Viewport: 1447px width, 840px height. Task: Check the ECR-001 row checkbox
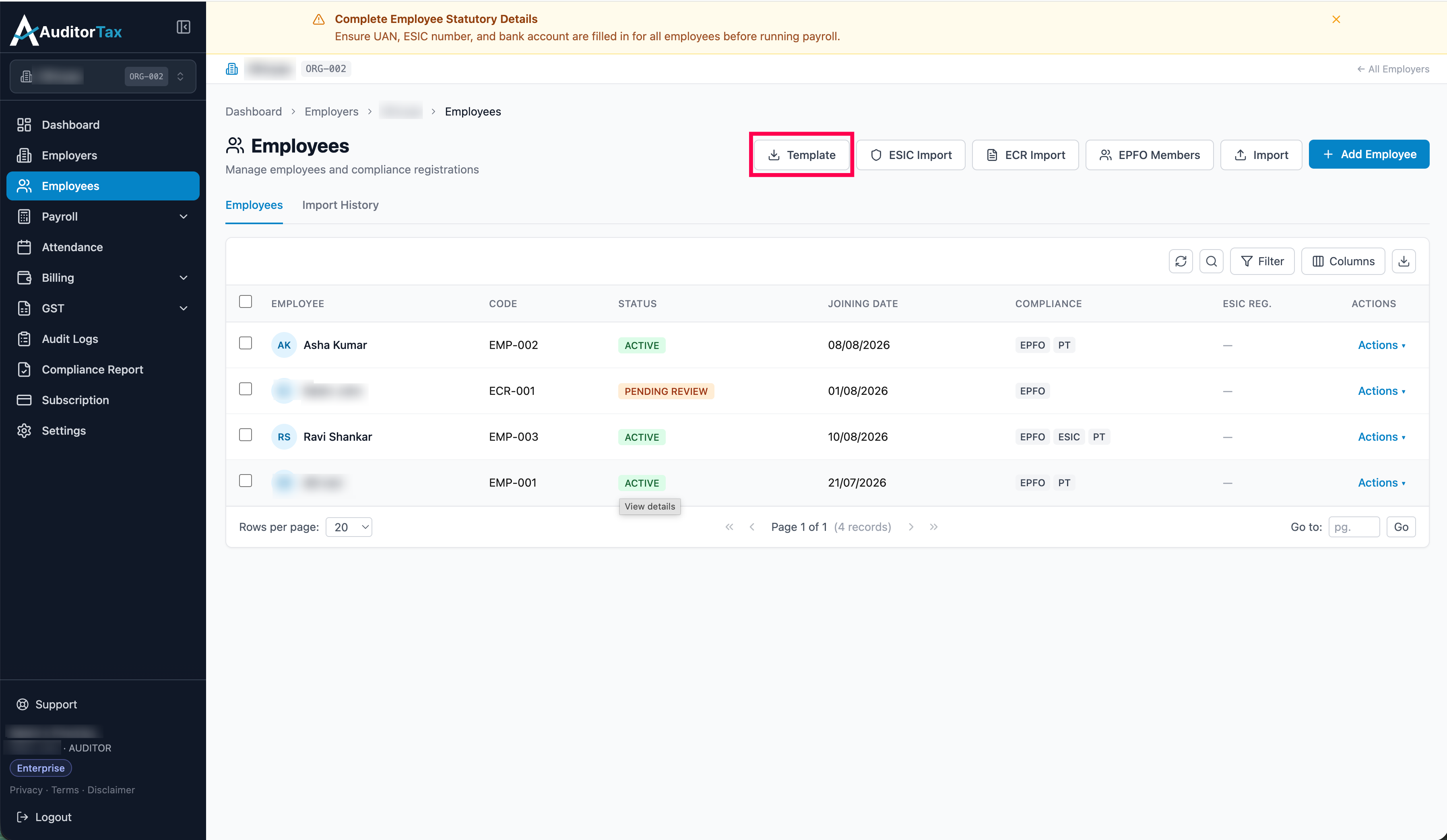click(245, 389)
